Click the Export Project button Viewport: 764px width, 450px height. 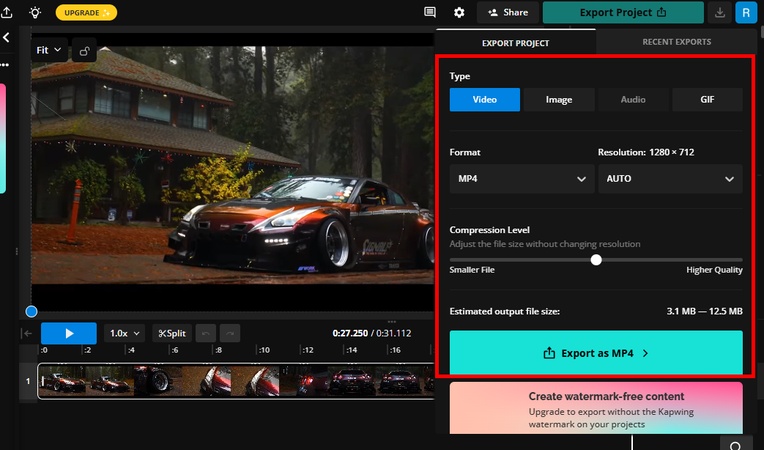pyautogui.click(x=623, y=13)
